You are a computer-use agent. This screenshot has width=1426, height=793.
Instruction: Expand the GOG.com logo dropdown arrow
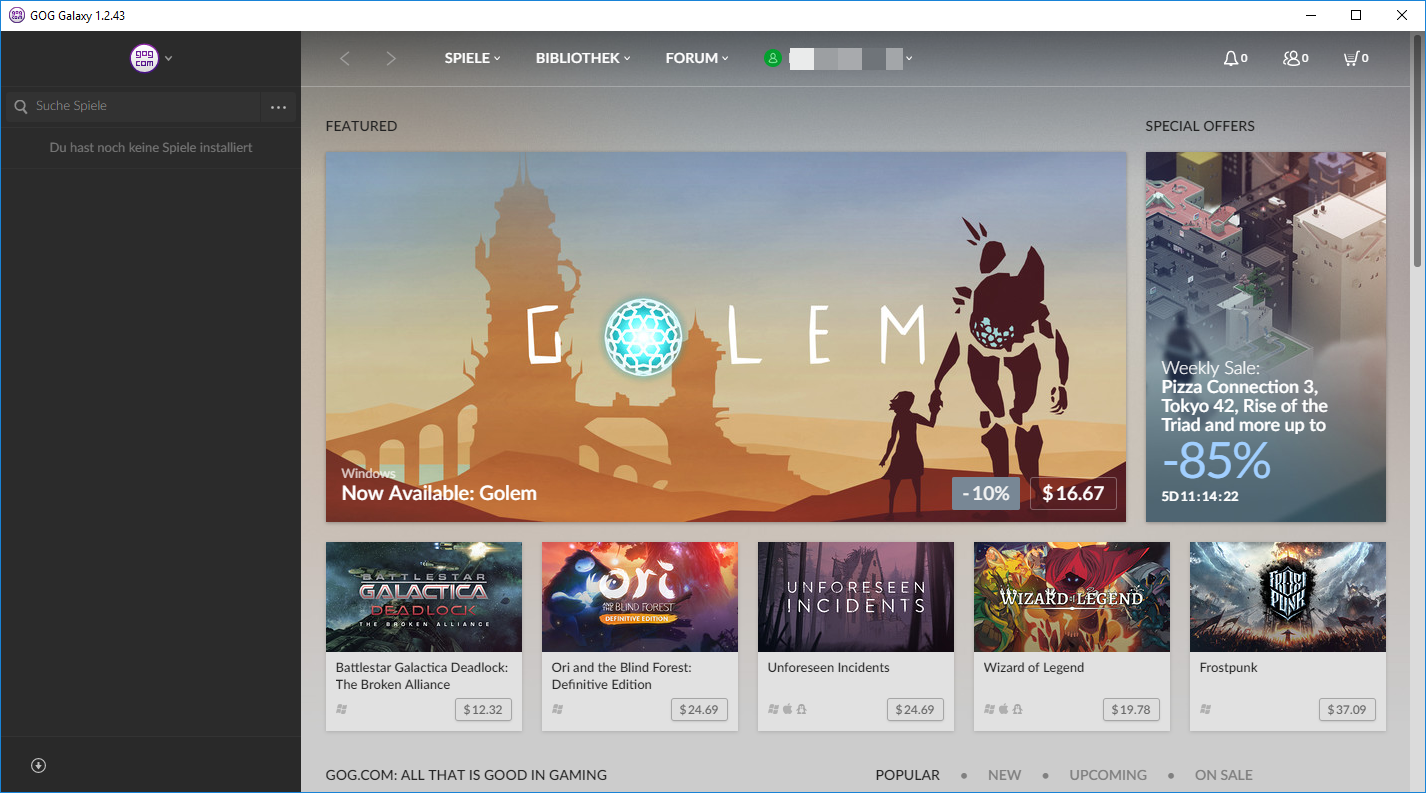coord(169,59)
